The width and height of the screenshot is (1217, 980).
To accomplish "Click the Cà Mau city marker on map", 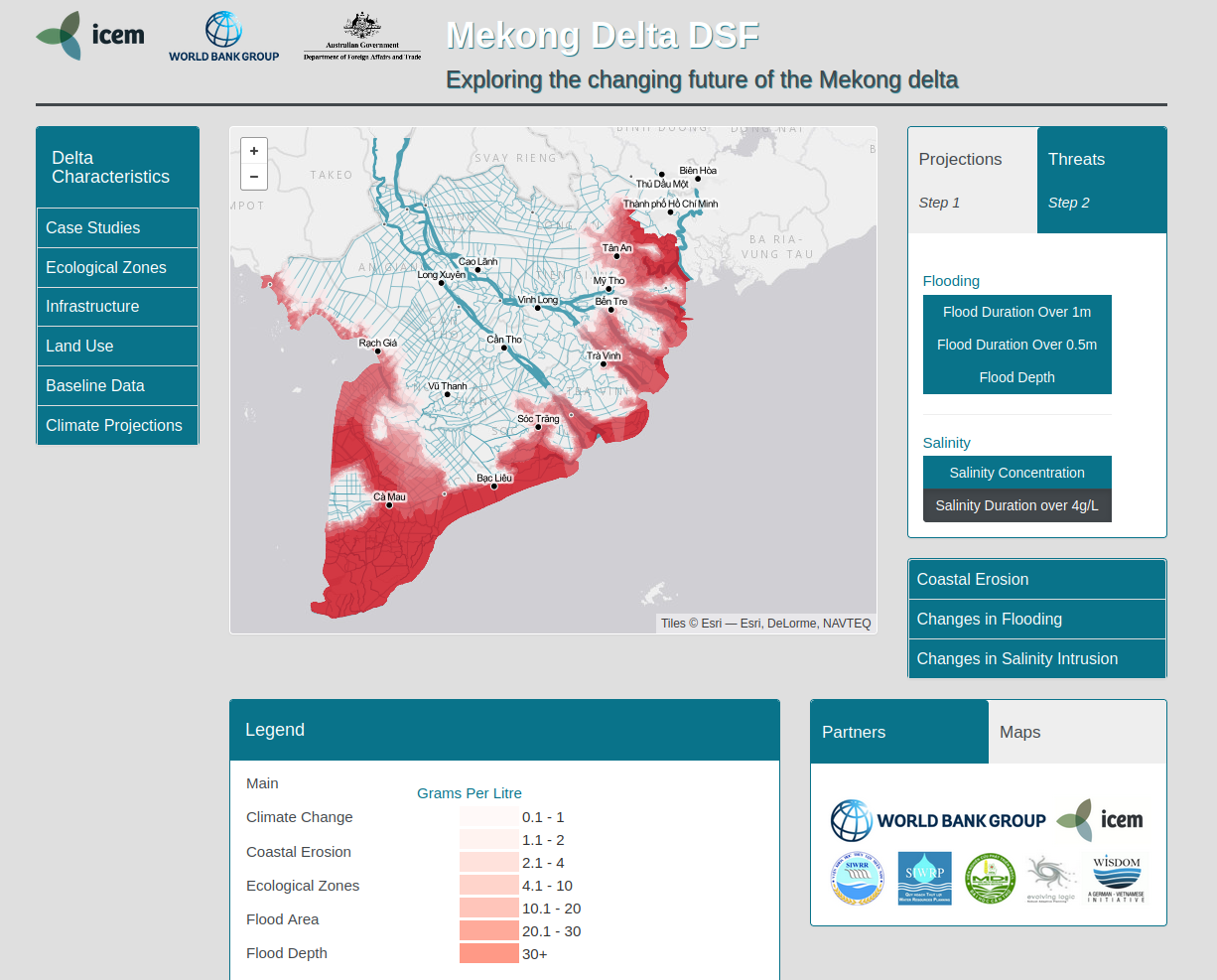I will pos(389,505).
